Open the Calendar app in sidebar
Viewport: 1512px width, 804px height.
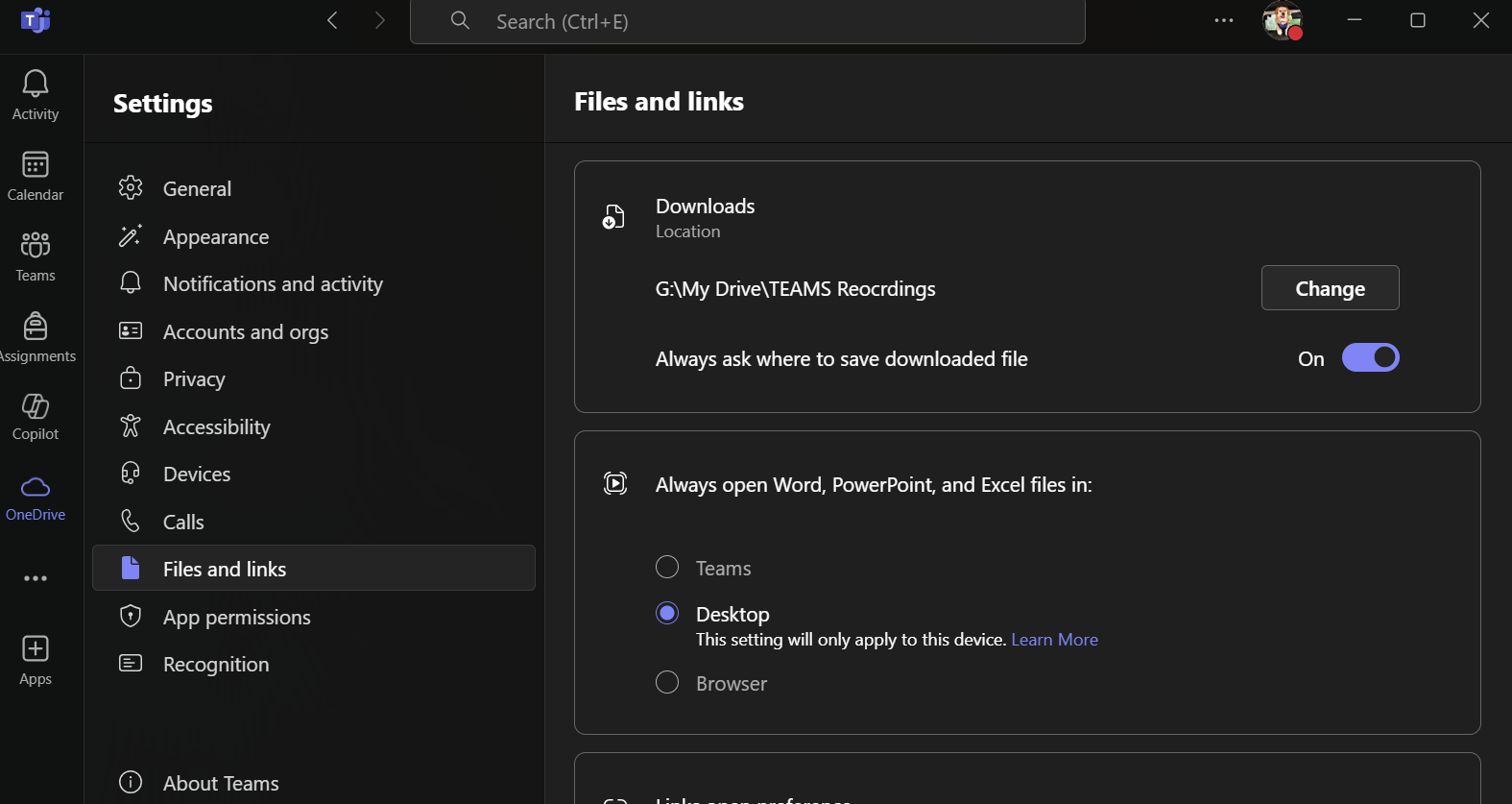36,177
